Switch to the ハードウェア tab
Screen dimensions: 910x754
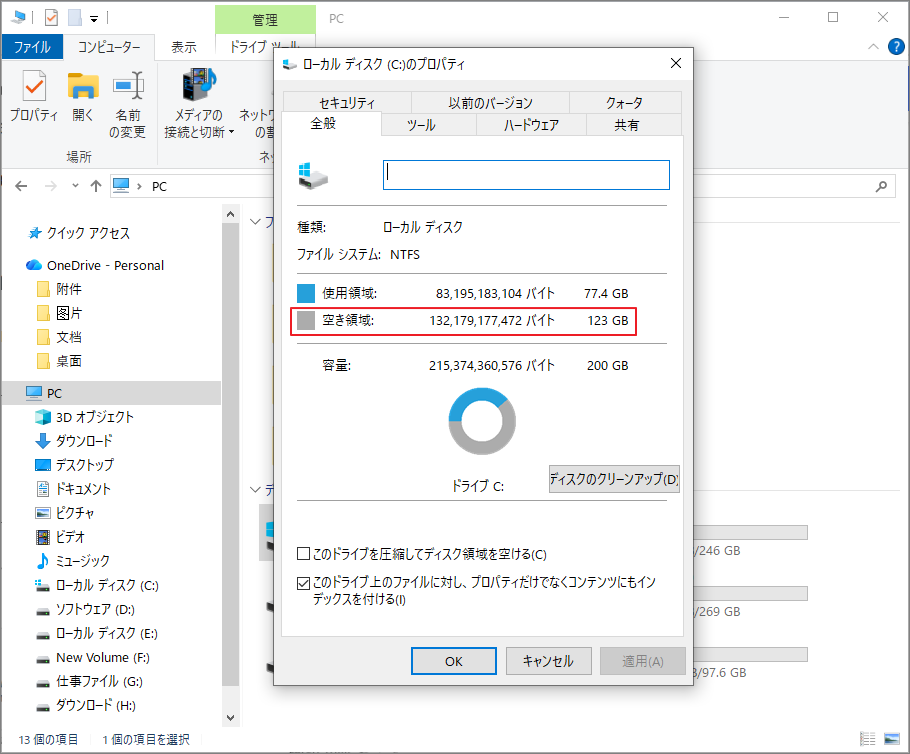[x=532, y=125]
